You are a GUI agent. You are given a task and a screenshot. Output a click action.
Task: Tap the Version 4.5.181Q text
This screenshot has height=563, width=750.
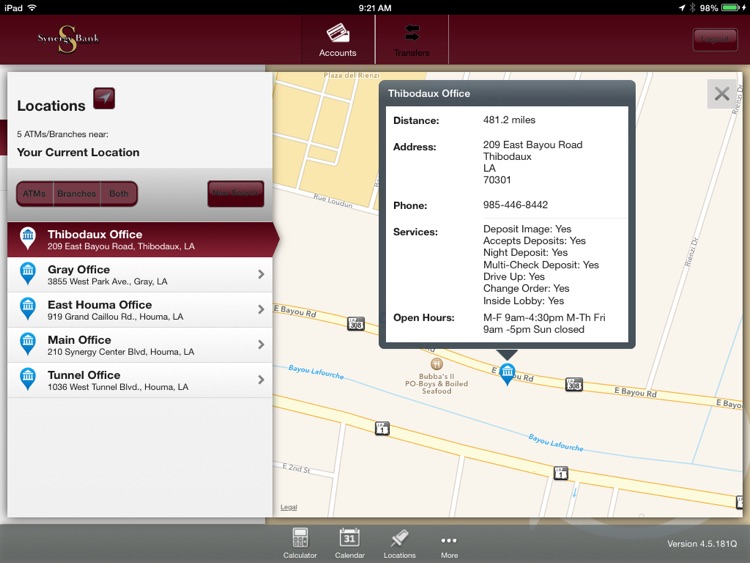click(x=702, y=544)
